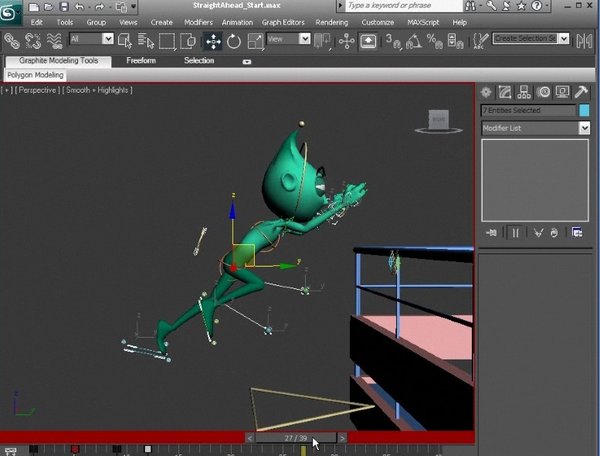
Task: Open the 3ds Max application button
Action: [10, 13]
